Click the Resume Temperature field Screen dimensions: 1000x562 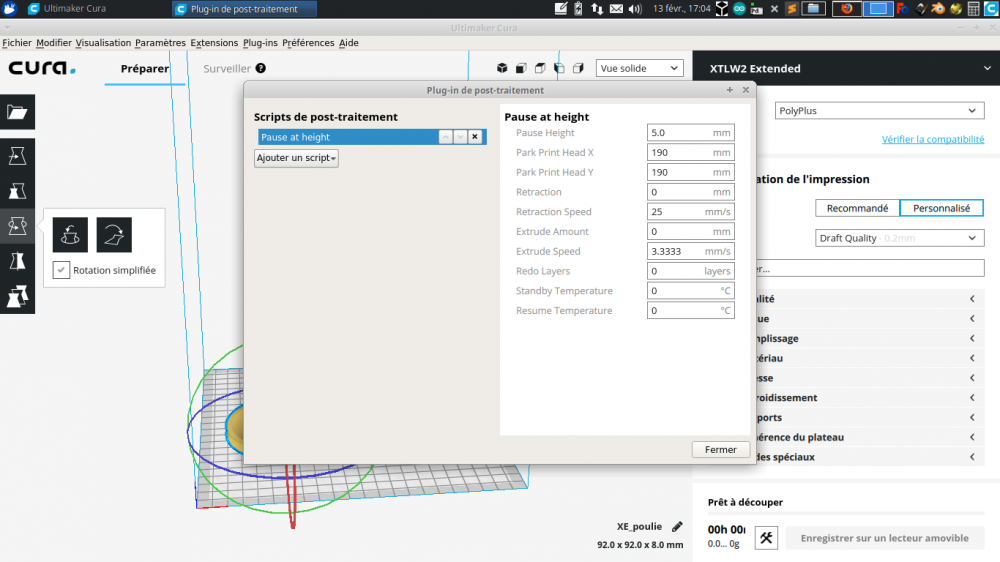click(x=691, y=311)
